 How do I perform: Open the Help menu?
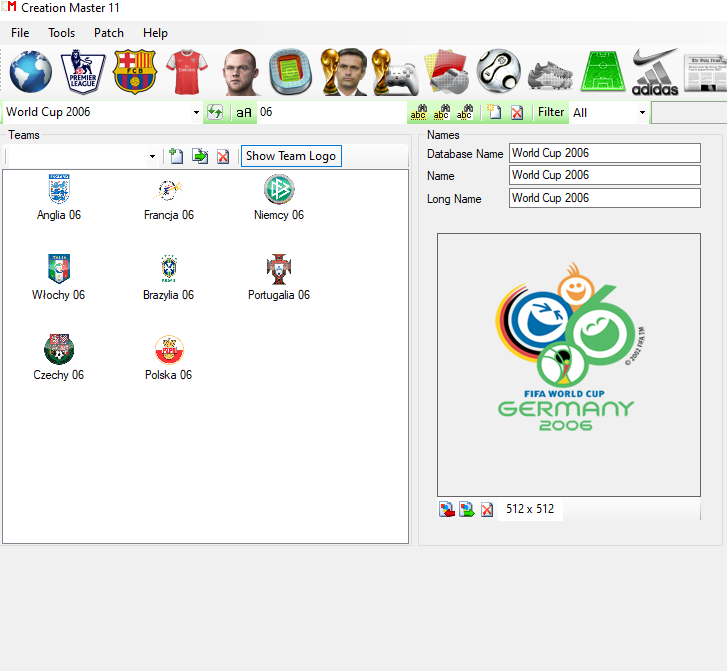[x=155, y=33]
